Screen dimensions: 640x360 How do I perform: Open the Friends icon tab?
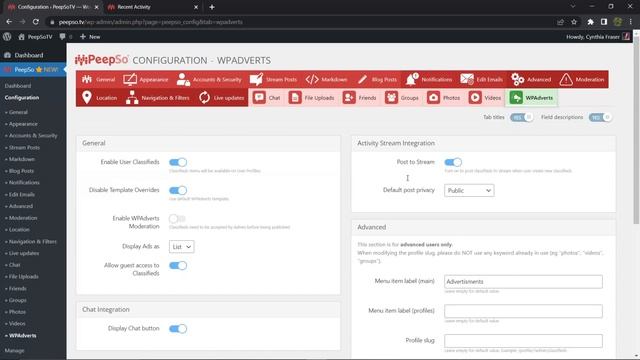[349, 98]
